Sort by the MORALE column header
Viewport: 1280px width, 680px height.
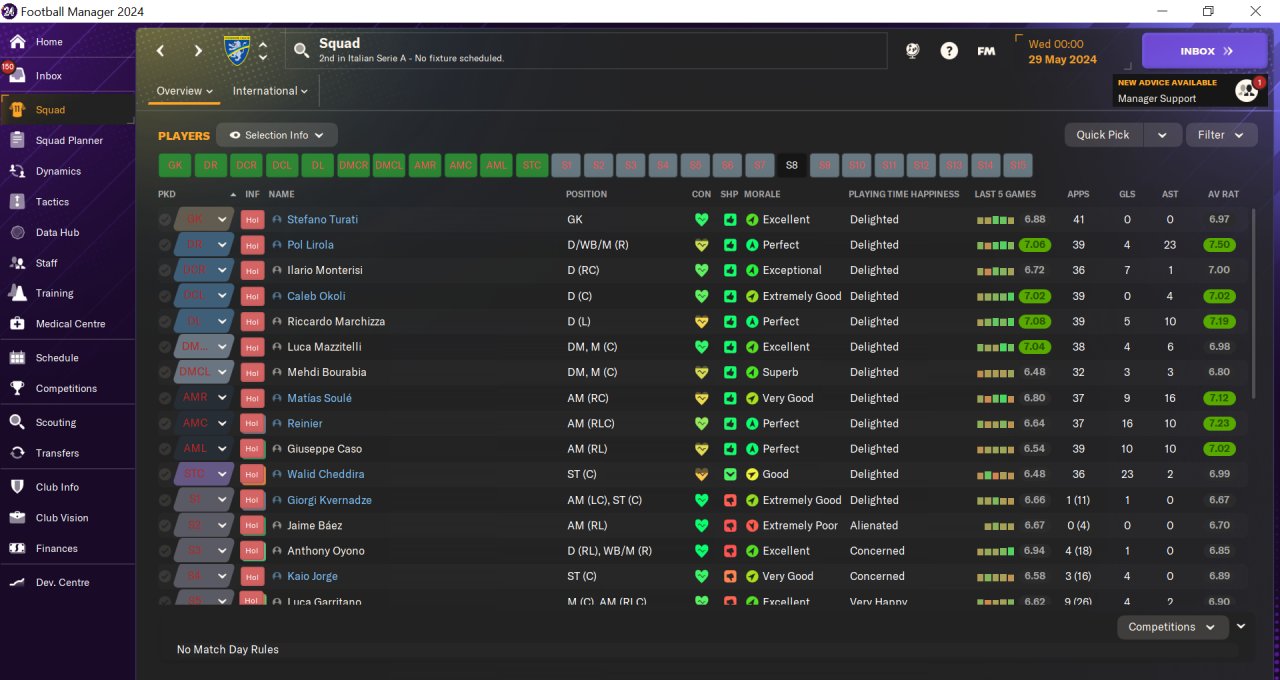pos(762,194)
